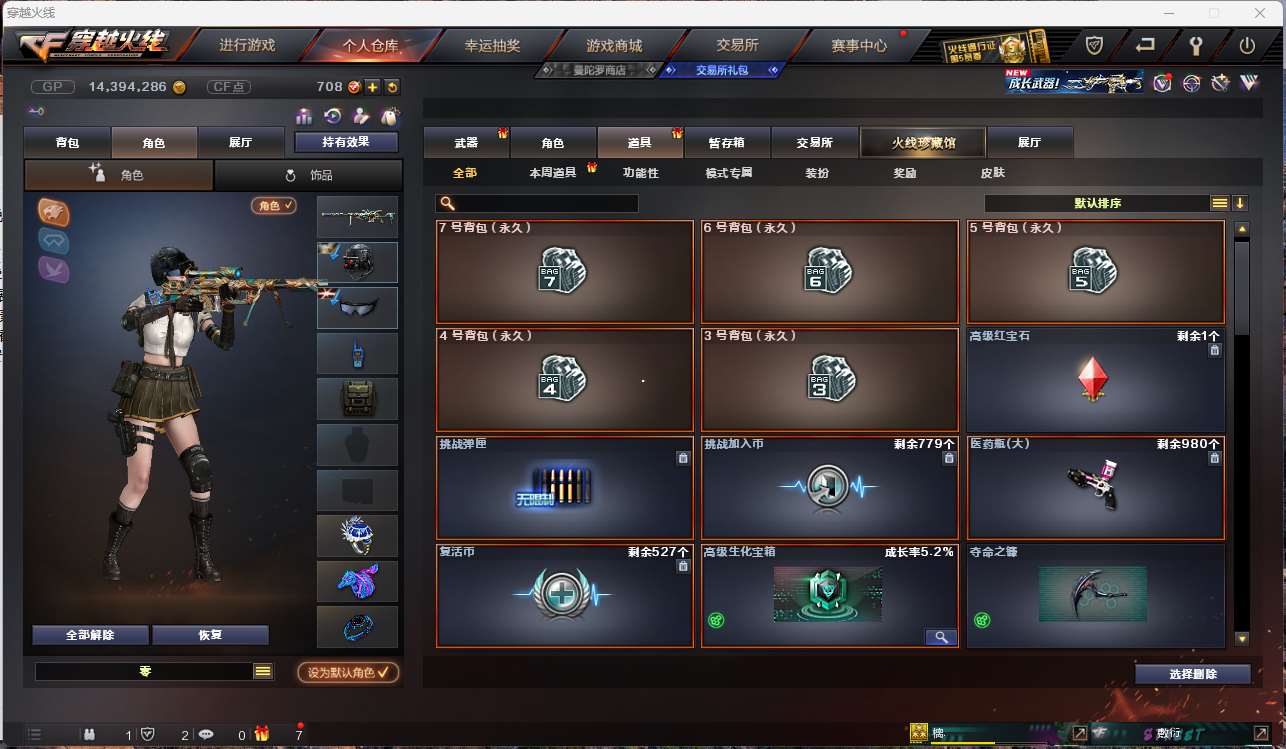The width and height of the screenshot is (1286, 749).
Task: Click the magnifier on 高级生化宝箱 item
Action: click(941, 637)
